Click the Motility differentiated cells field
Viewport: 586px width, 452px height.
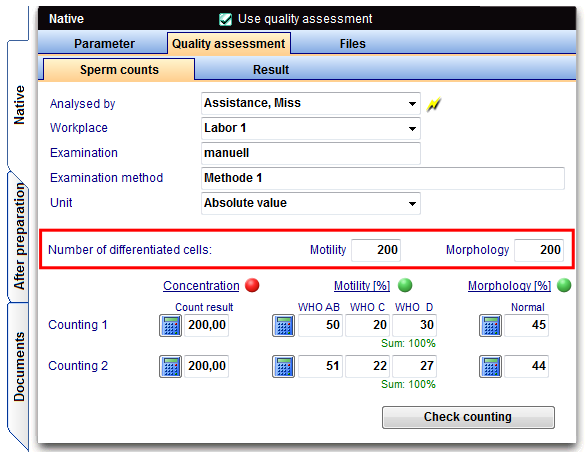pos(376,250)
